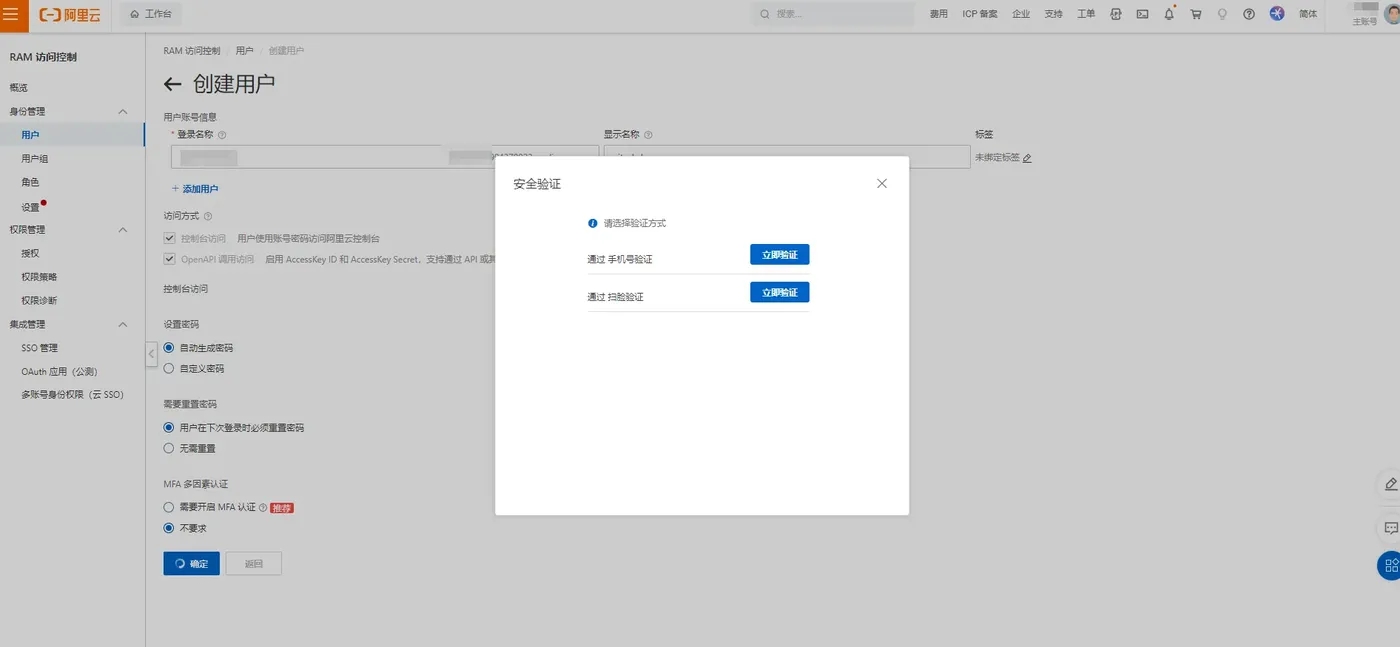Image resolution: width=1400 pixels, height=647 pixels.
Task: Click the 访问方式 help icon
Action: (x=207, y=216)
